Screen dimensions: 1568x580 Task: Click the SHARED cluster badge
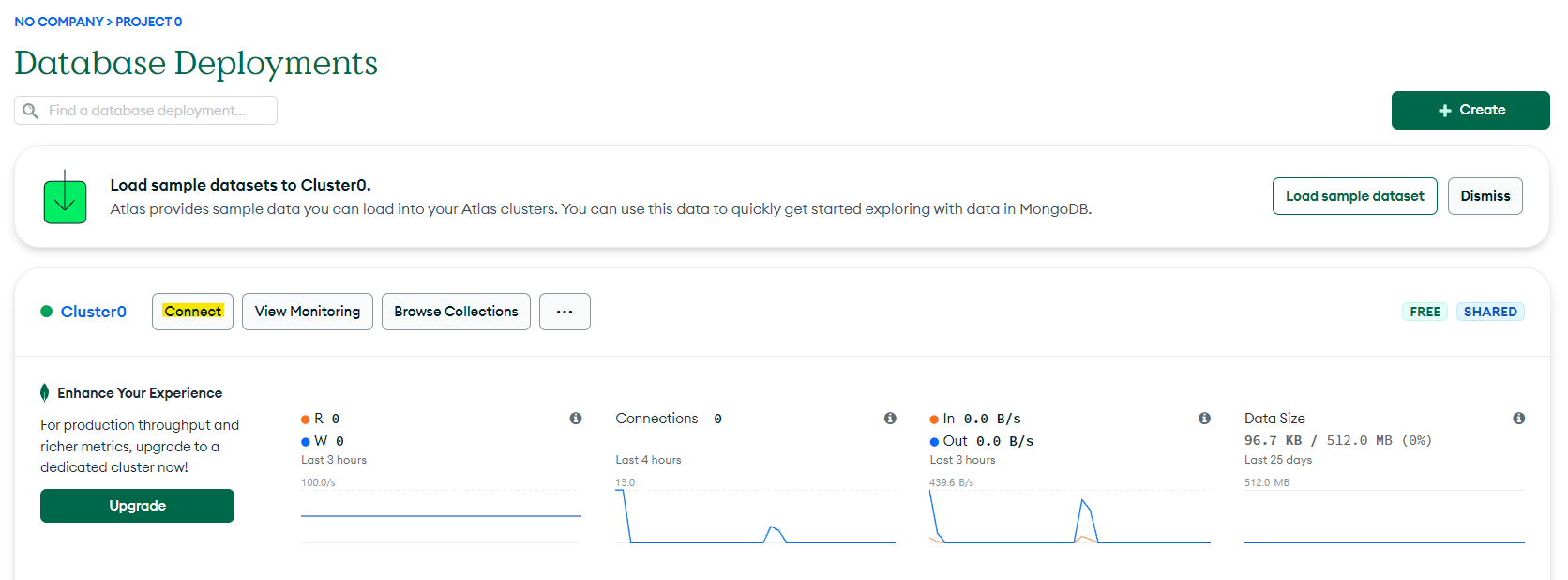pyautogui.click(x=1490, y=312)
